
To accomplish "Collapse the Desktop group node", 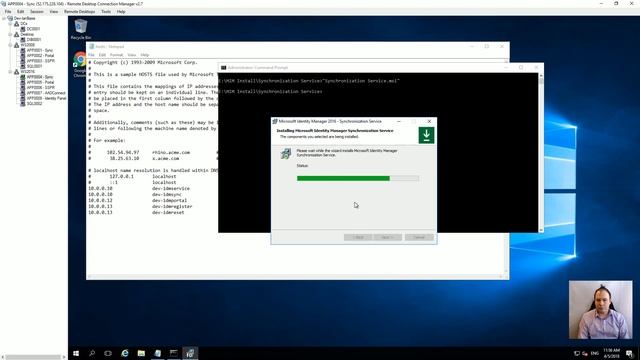I will click(10, 34).
